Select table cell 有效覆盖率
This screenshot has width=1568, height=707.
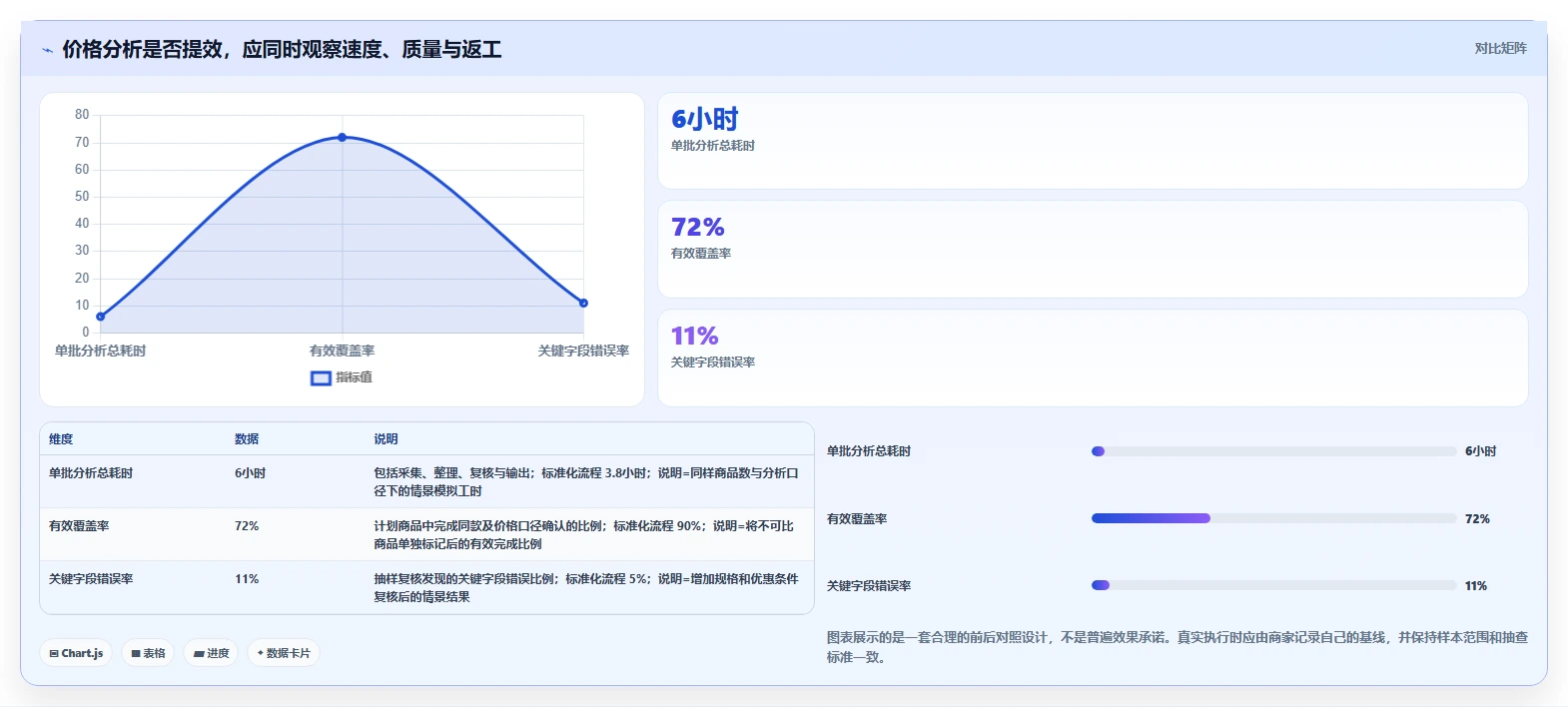point(79,526)
